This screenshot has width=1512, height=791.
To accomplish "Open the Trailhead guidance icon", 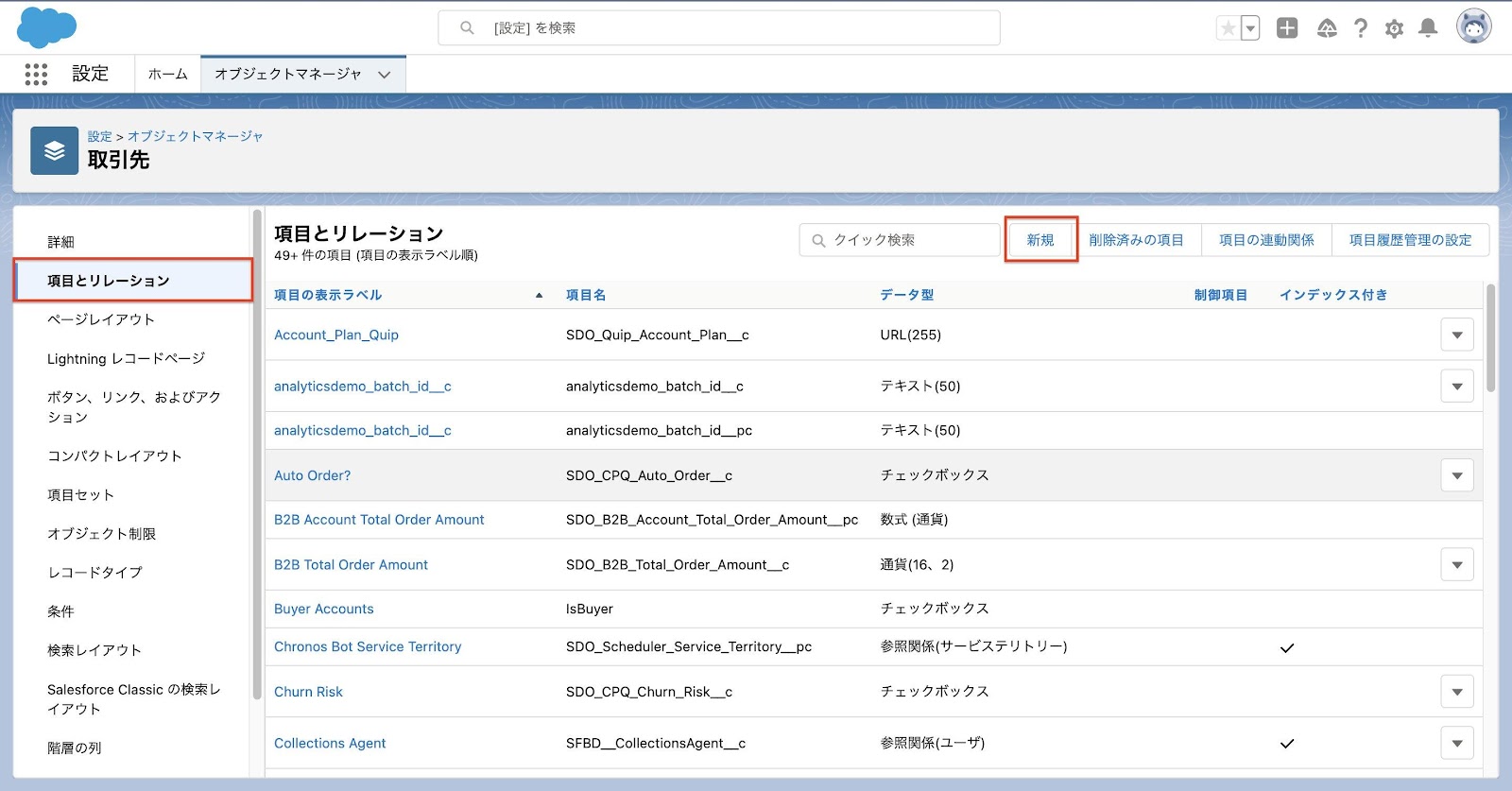I will [1327, 28].
